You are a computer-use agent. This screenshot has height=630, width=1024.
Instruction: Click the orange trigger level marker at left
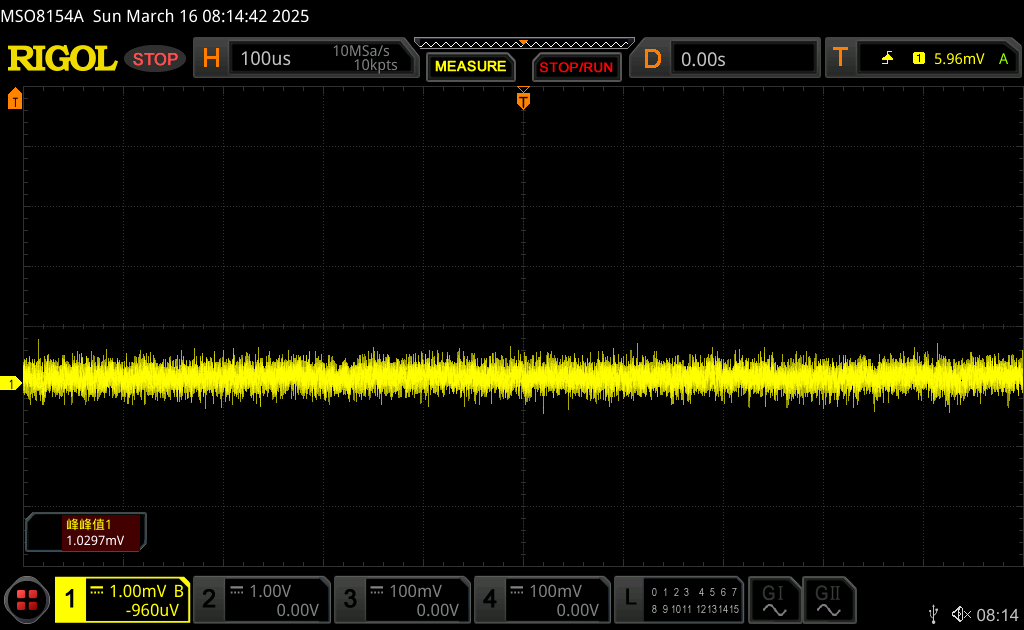coord(15,99)
